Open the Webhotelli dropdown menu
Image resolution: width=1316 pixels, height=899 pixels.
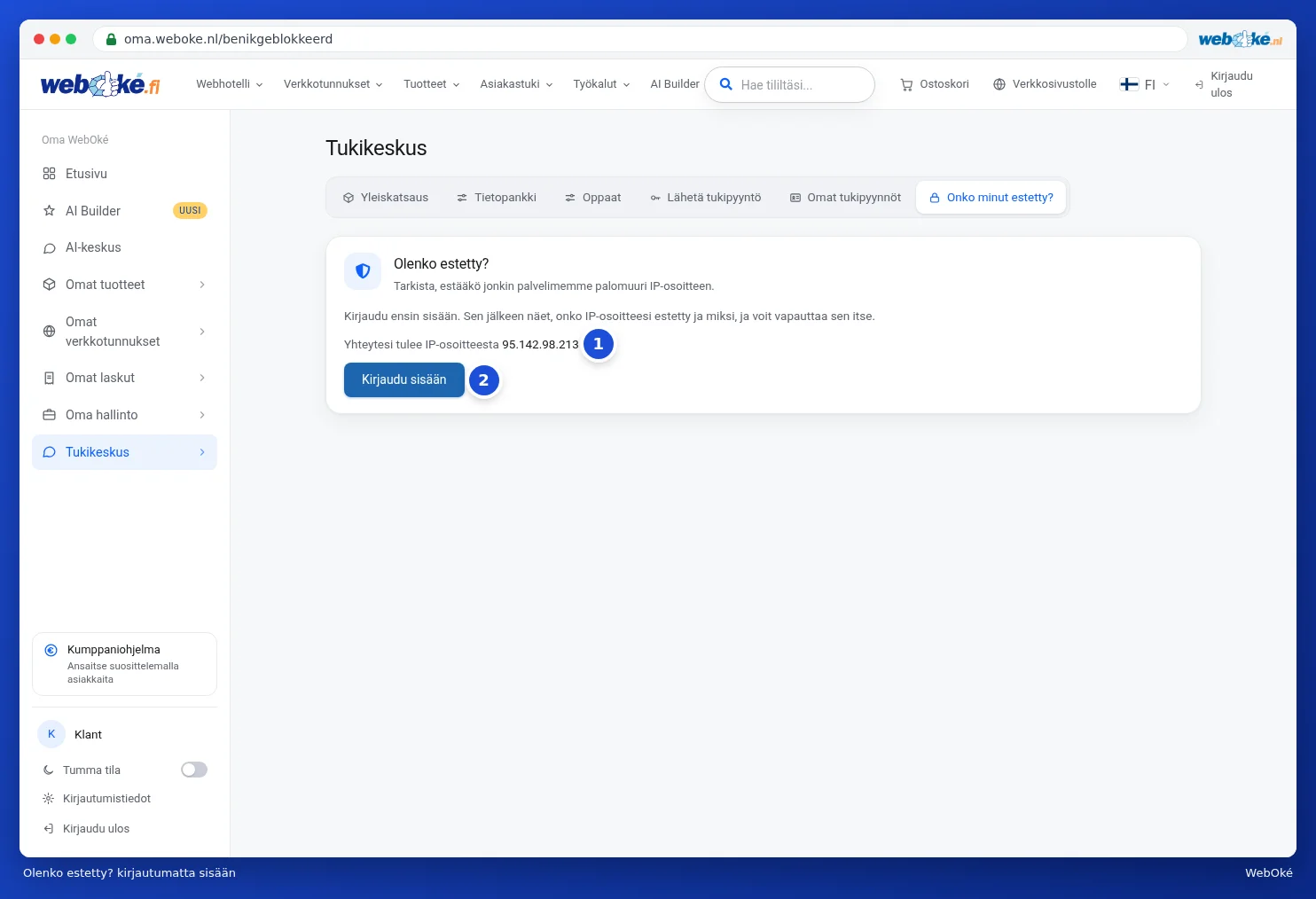point(230,84)
